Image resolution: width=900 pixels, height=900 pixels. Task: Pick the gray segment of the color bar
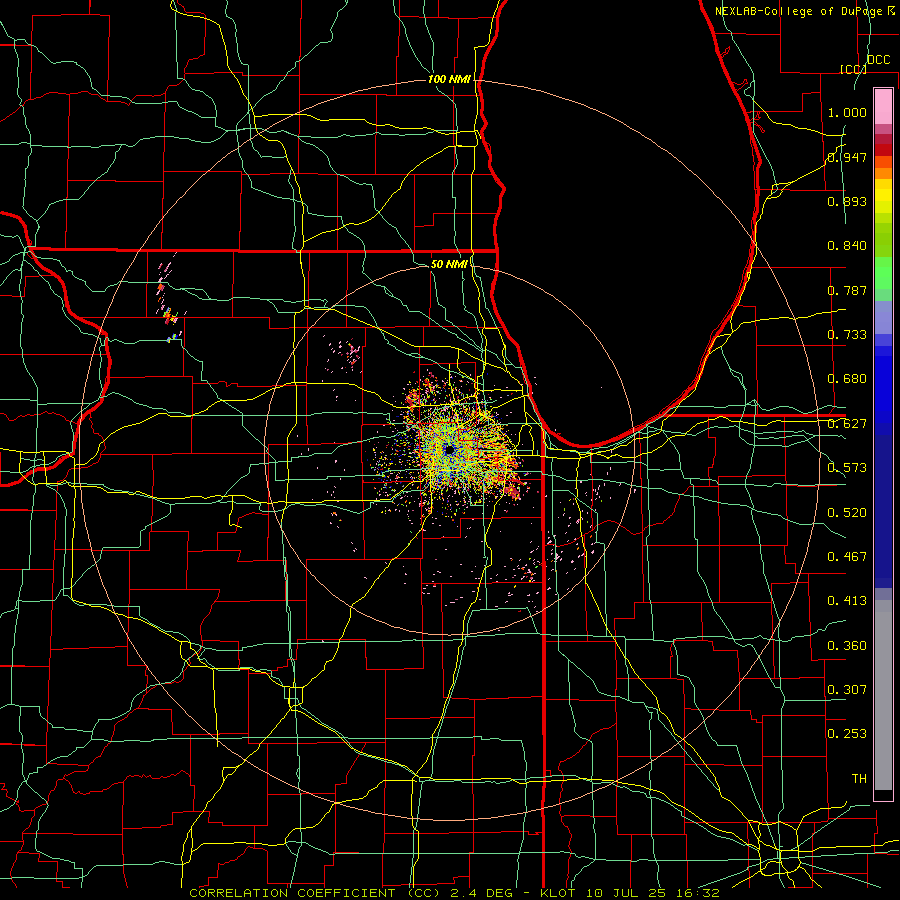click(883, 695)
